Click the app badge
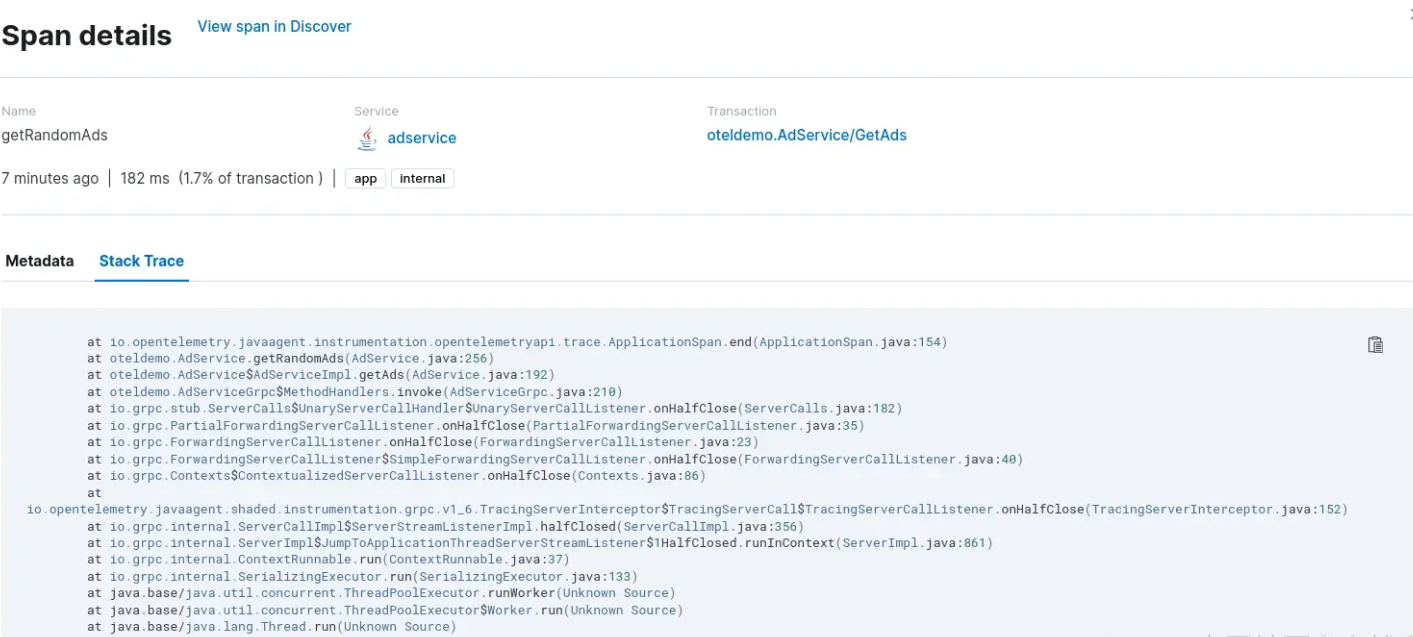Screen dimensions: 1413x637 365,179
